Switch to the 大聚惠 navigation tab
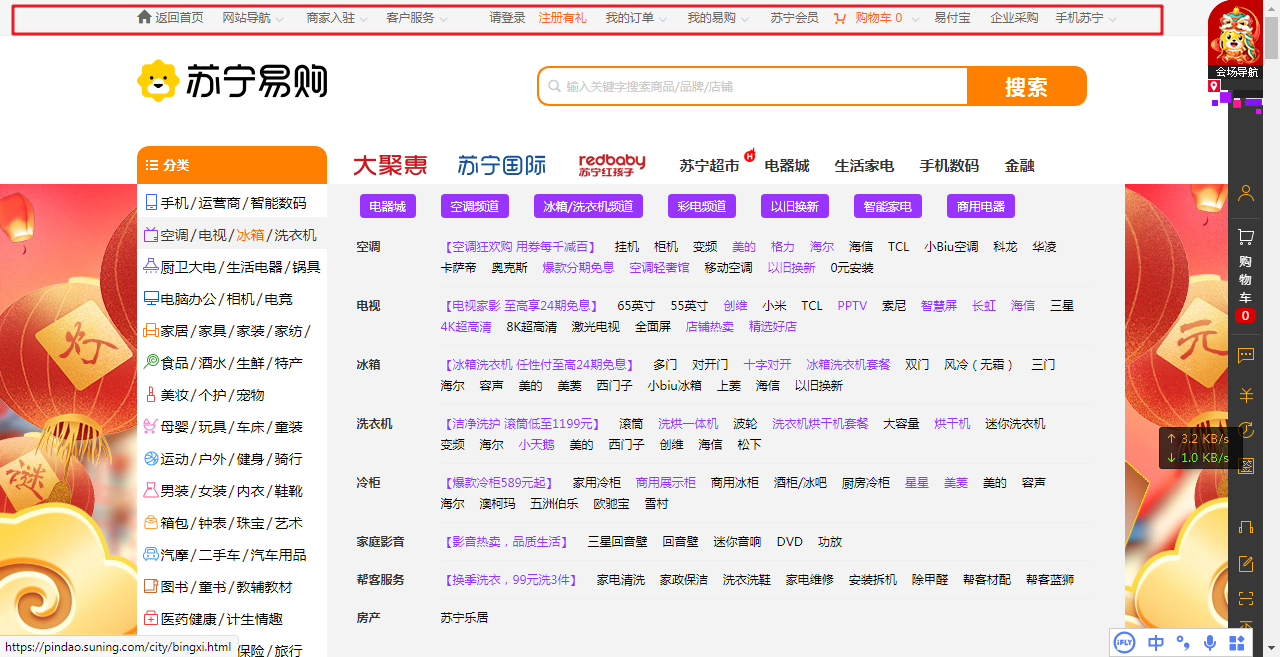 point(390,165)
